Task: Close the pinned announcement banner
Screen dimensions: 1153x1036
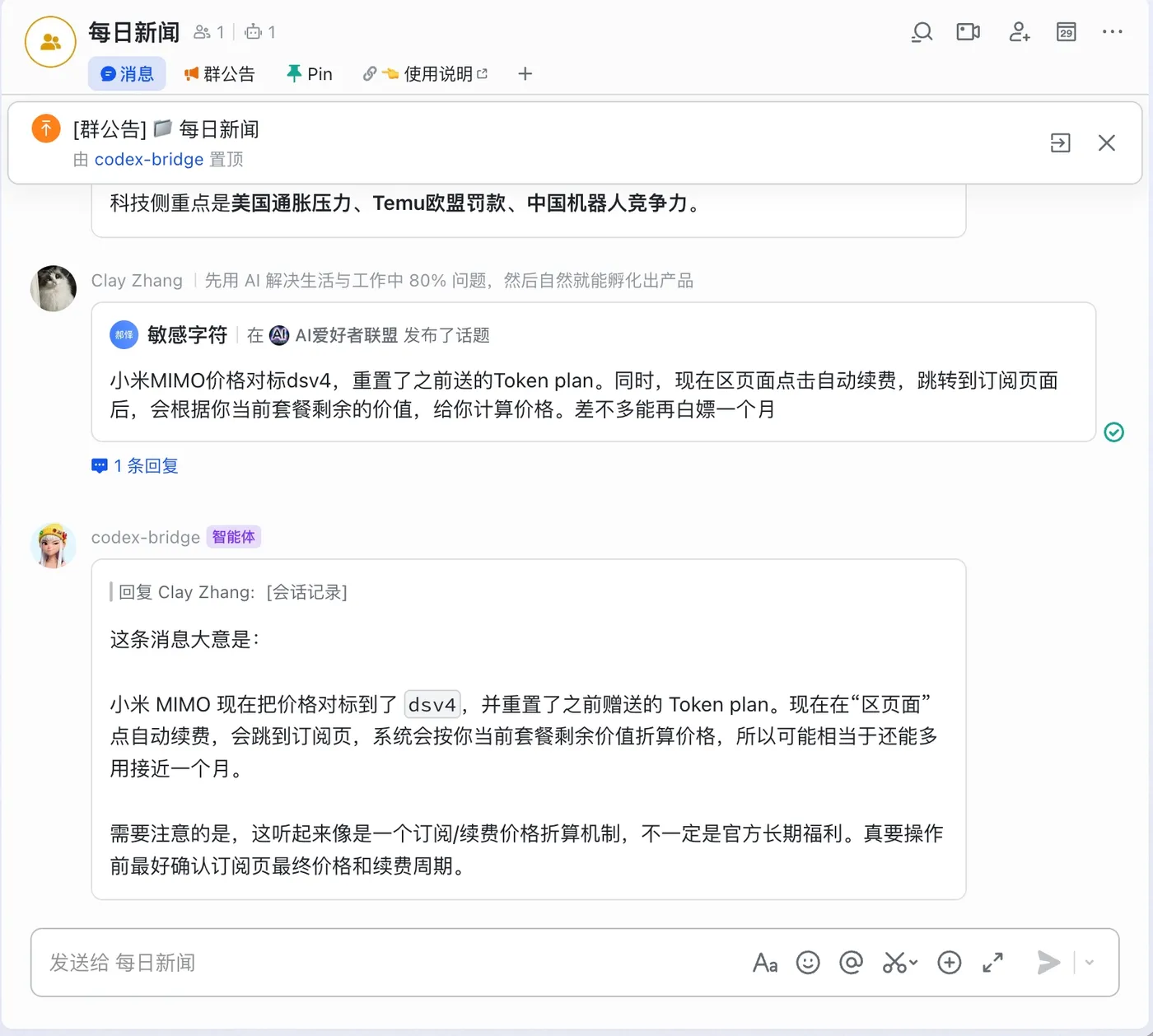Action: coord(1107,143)
